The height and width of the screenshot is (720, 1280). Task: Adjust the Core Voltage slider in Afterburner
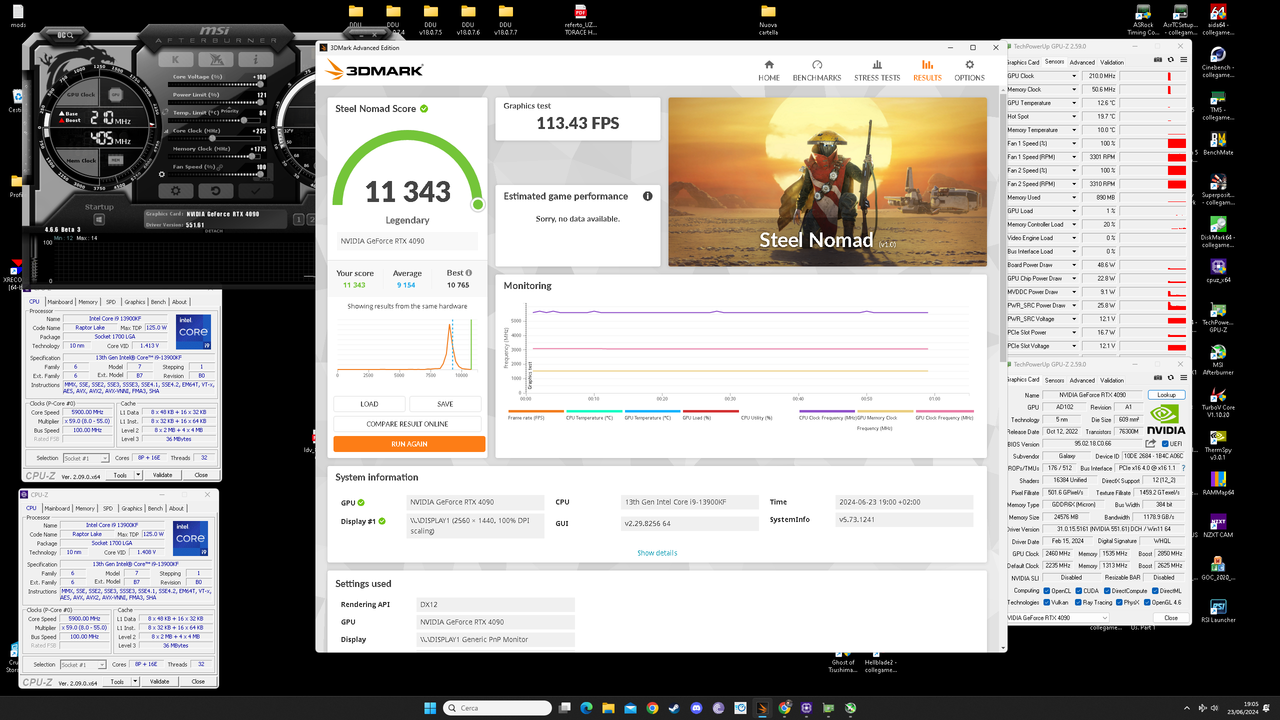click(217, 84)
